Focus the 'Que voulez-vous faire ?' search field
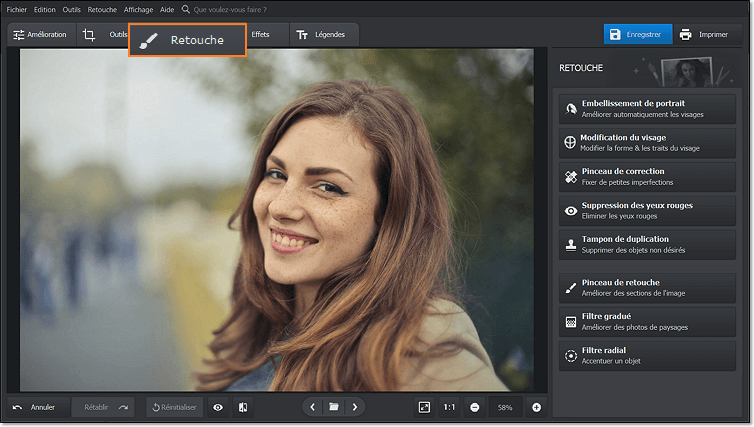 [230, 10]
